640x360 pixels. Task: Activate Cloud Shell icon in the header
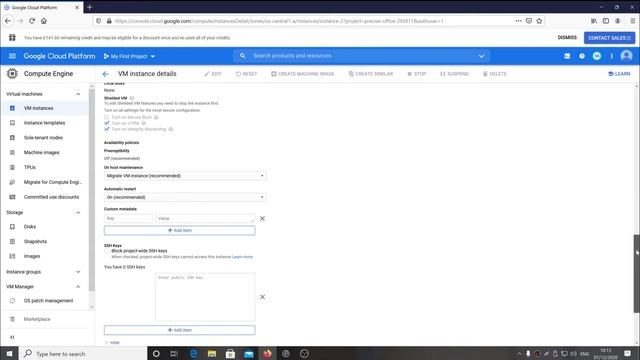[567, 56]
